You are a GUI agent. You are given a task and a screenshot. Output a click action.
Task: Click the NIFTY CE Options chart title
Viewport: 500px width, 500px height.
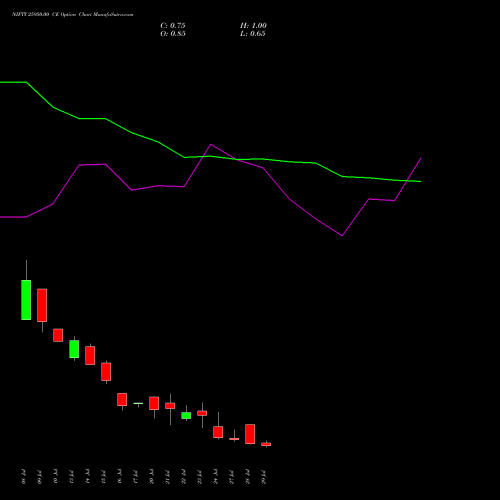coord(73,15)
